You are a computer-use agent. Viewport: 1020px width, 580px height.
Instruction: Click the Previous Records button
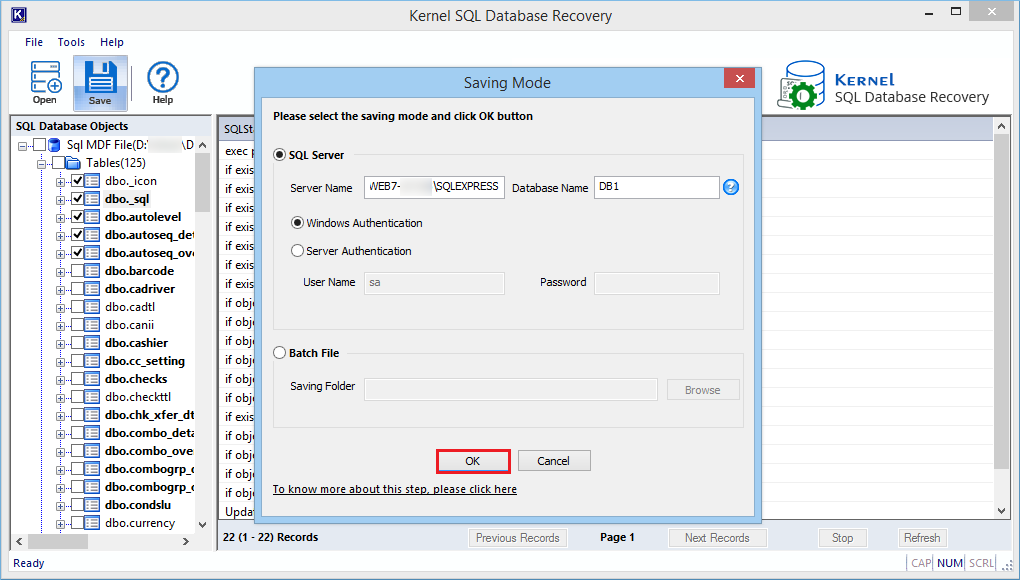click(518, 538)
